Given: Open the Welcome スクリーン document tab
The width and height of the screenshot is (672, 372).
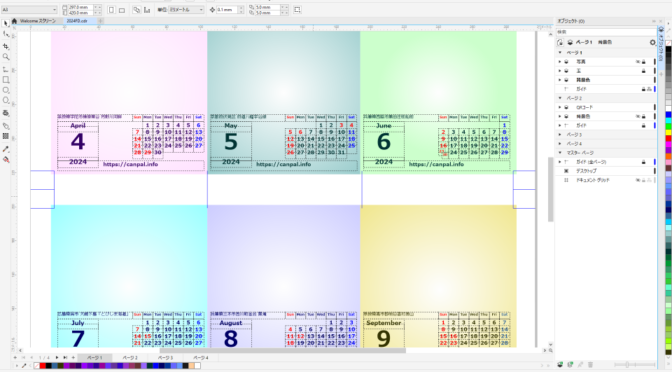Looking at the screenshot, I should (x=37, y=21).
